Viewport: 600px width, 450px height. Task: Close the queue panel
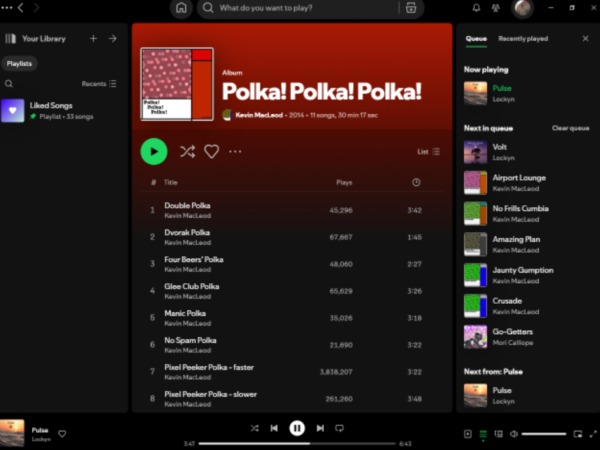tap(585, 39)
